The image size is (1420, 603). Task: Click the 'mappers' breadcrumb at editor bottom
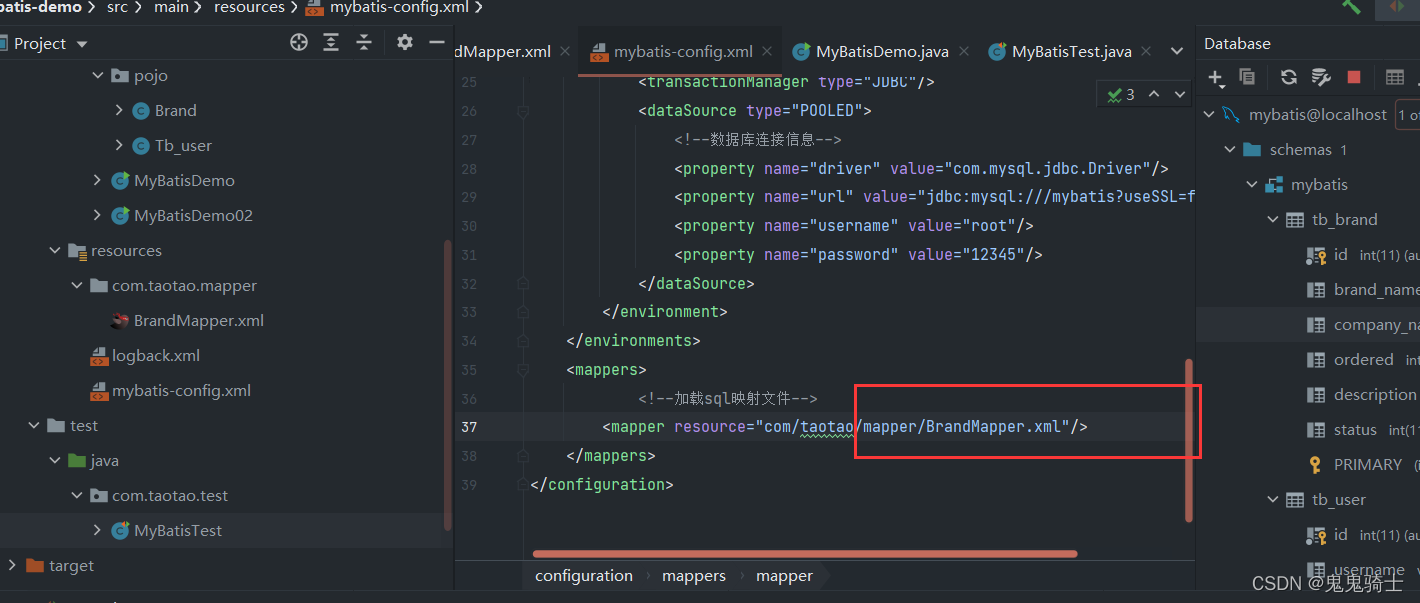click(x=694, y=576)
